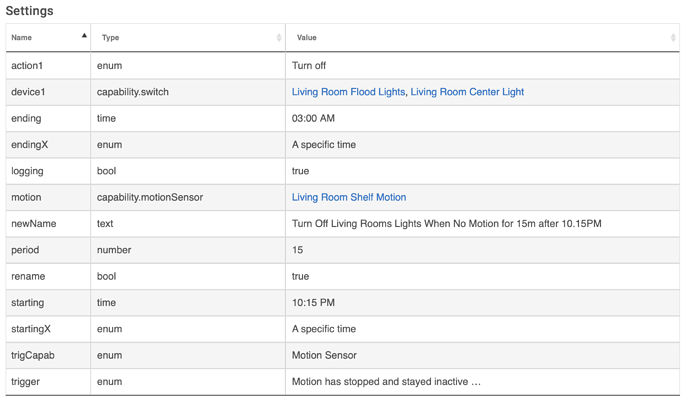Click the Type column sort arrows
690x400 pixels.
click(x=279, y=37)
